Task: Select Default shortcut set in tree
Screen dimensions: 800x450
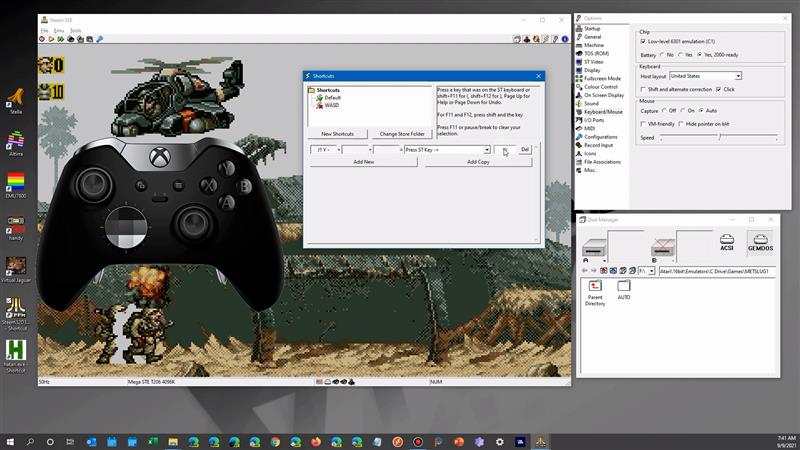Action: pos(328,97)
